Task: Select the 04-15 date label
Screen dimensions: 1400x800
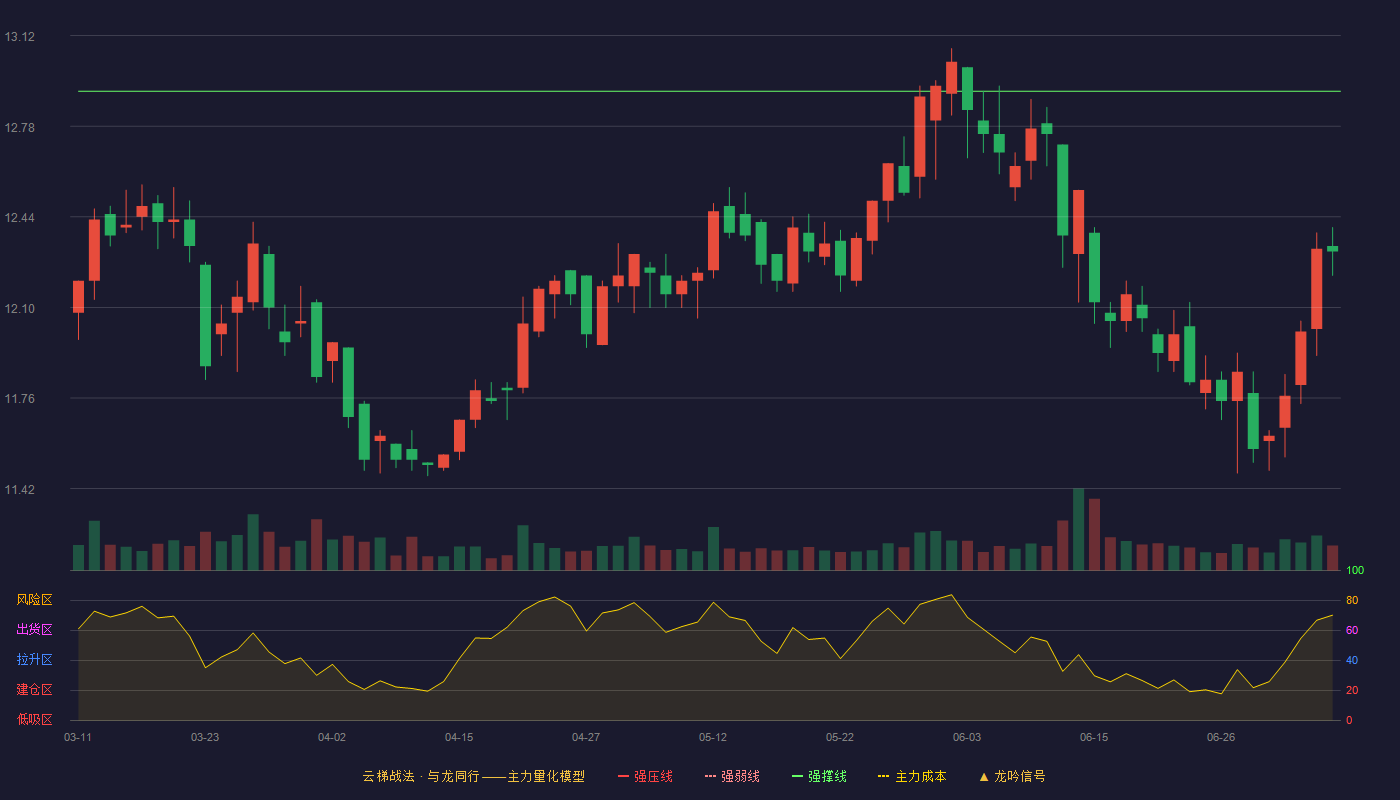Action: 459,737
